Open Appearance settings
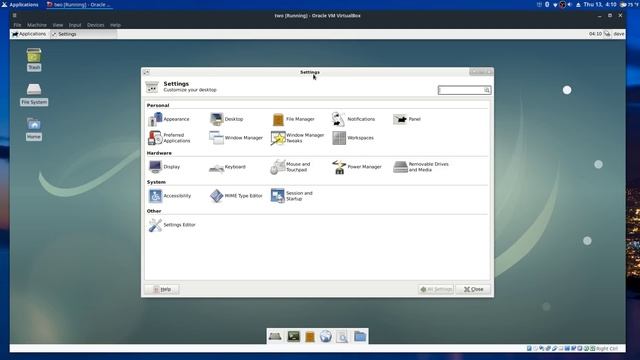Image resolution: width=640 pixels, height=360 pixels. click(169, 119)
